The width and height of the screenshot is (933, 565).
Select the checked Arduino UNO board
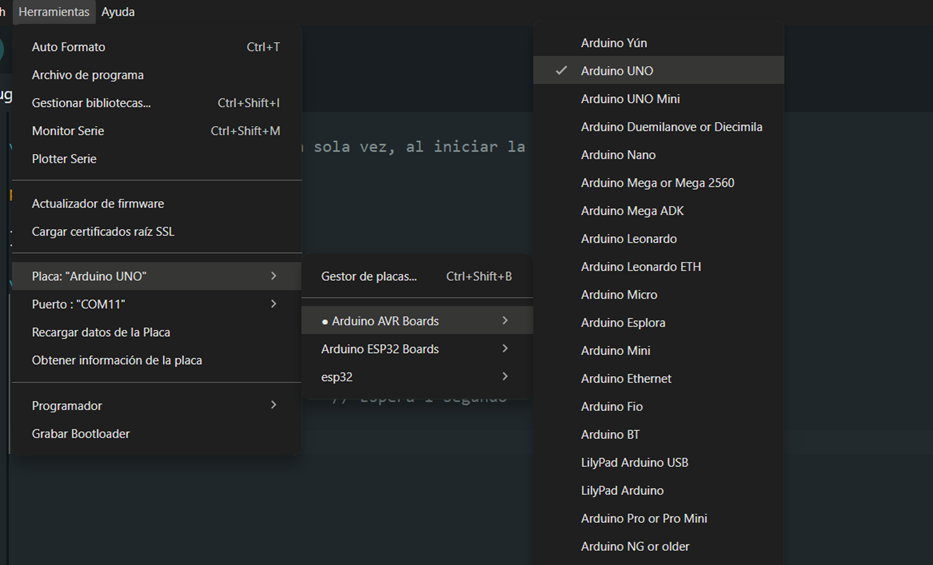point(658,71)
